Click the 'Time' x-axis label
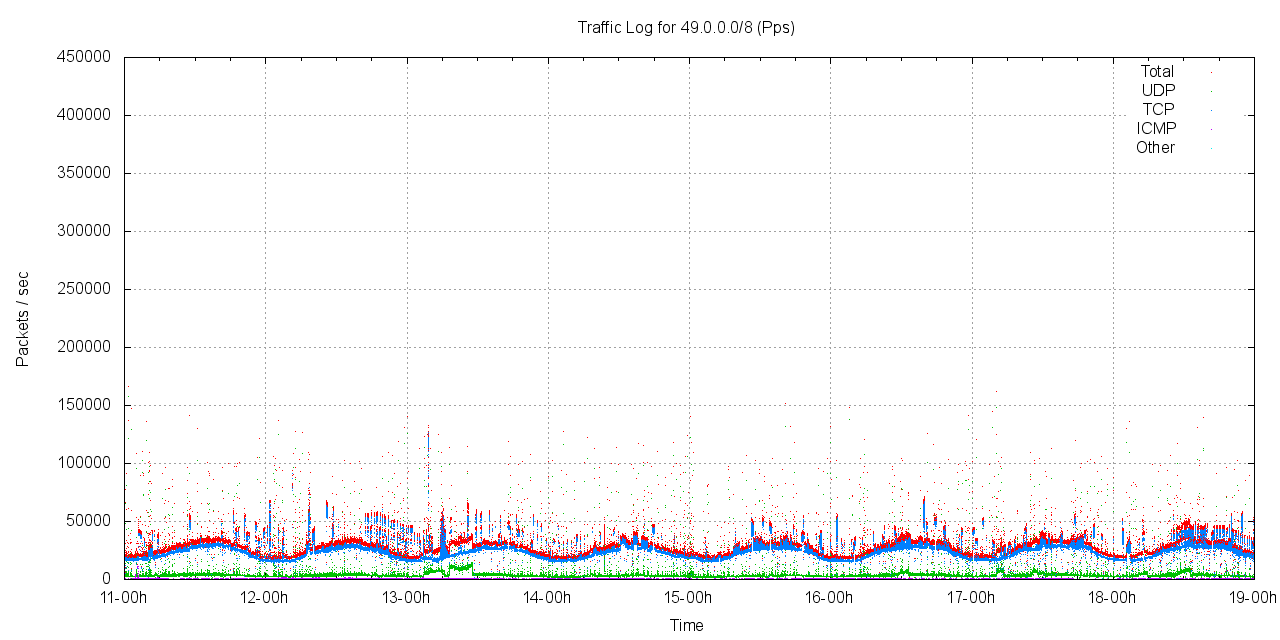1280x640 pixels. point(686,626)
